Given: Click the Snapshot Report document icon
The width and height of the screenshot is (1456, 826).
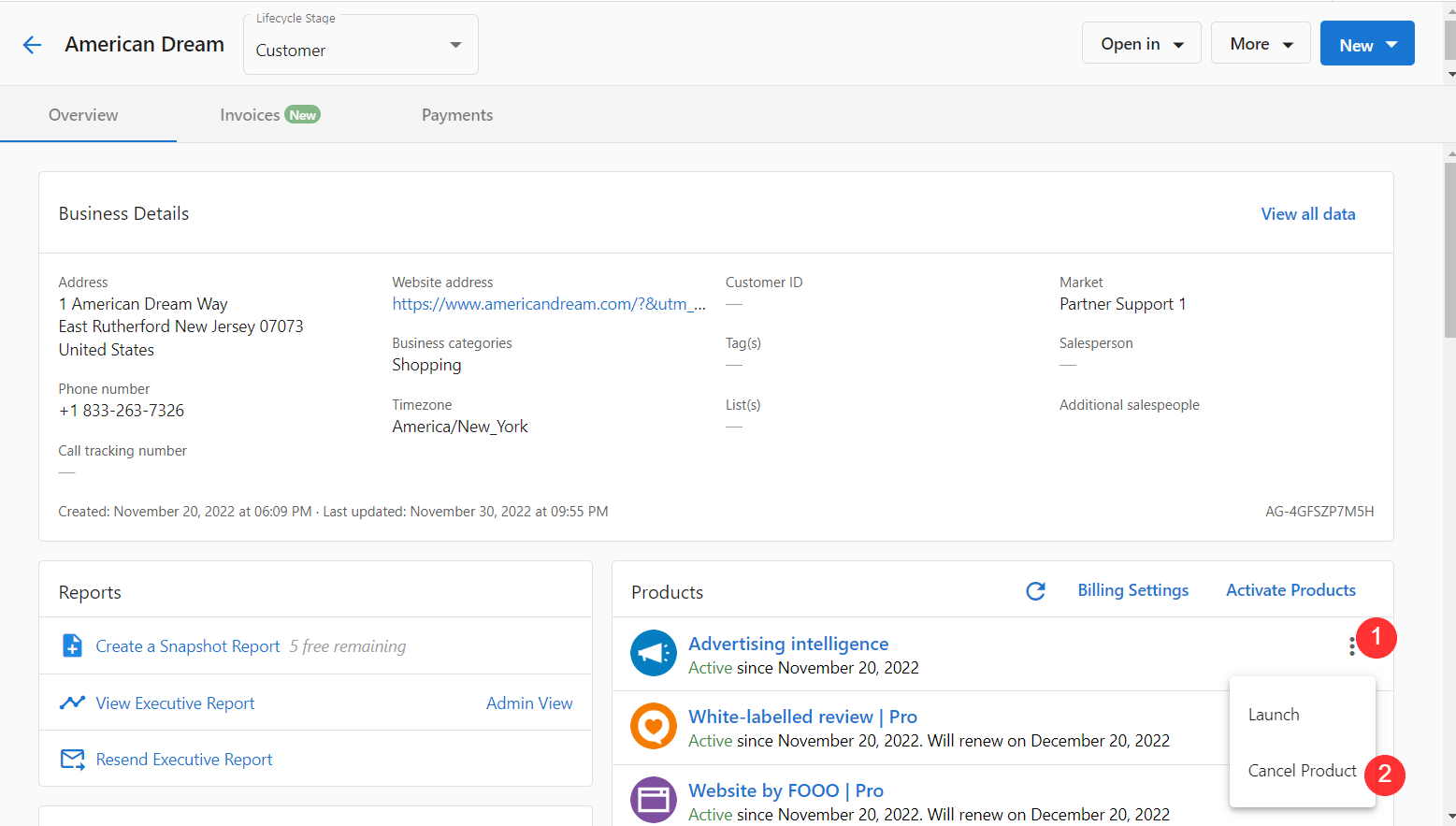Looking at the screenshot, I should point(72,645).
